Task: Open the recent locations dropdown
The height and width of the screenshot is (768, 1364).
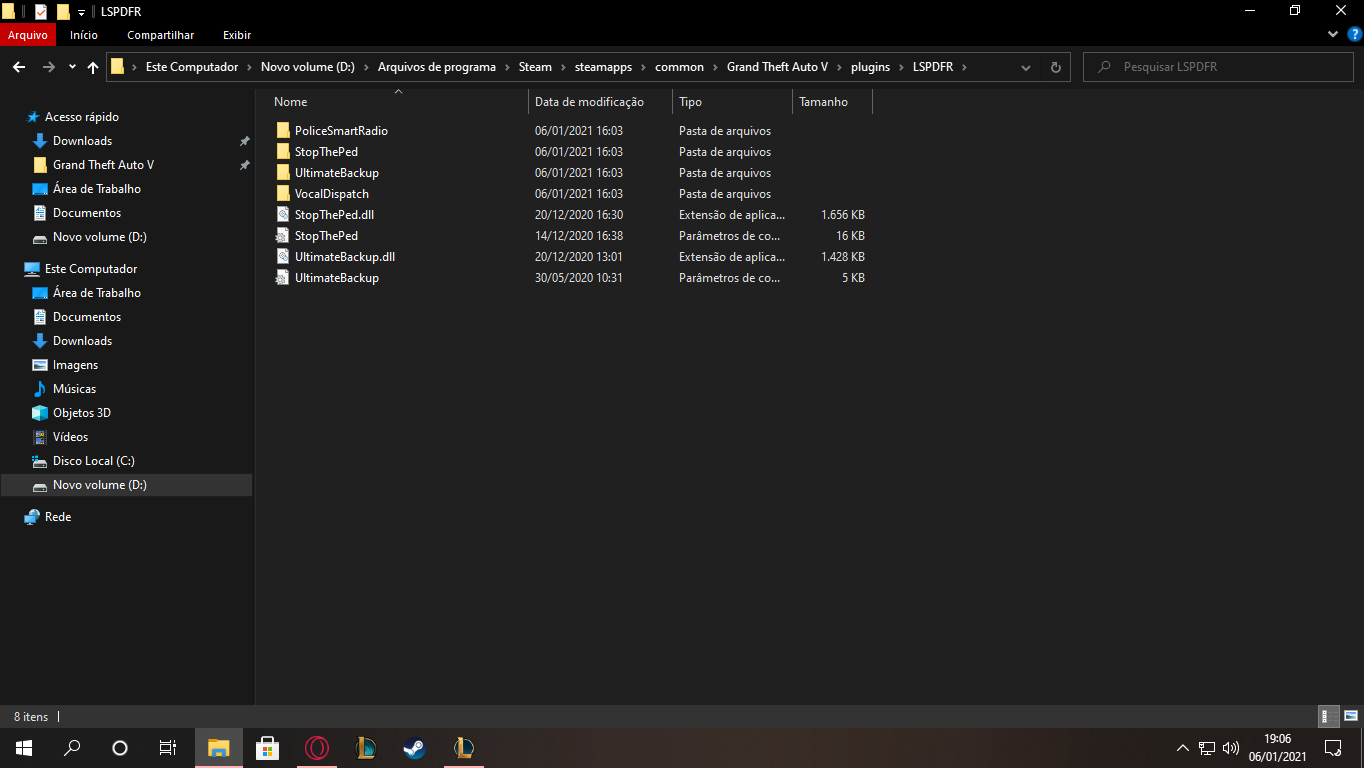Action: [72, 67]
